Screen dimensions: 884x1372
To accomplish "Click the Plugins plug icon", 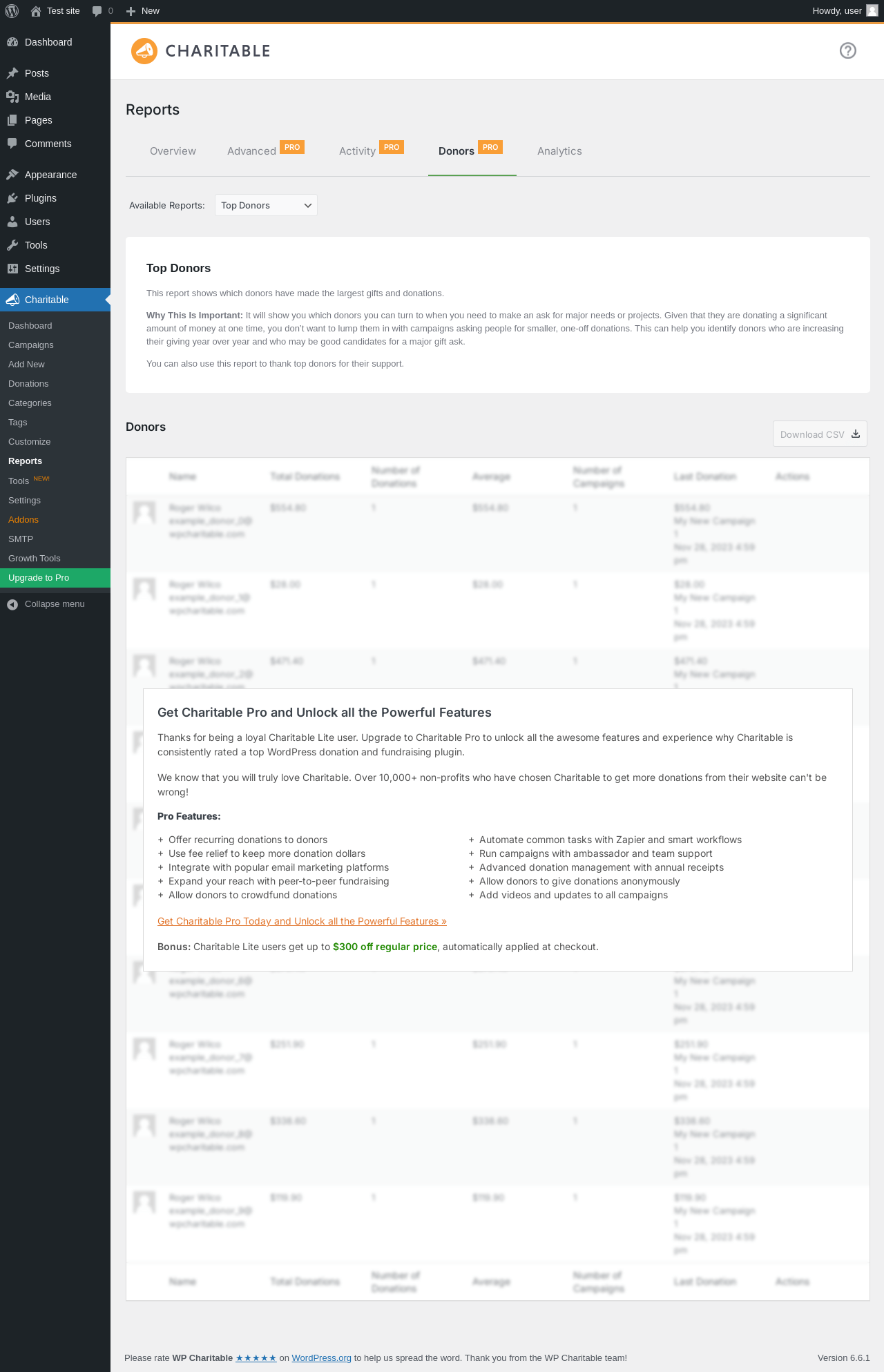I will click(x=12, y=198).
